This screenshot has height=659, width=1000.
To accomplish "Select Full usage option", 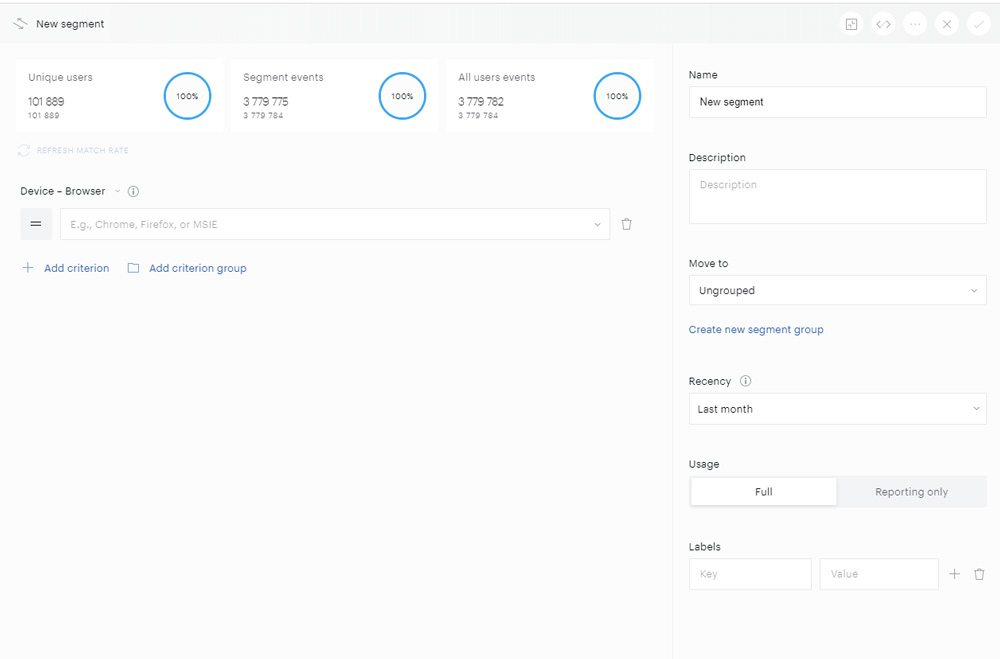I will [x=763, y=492].
